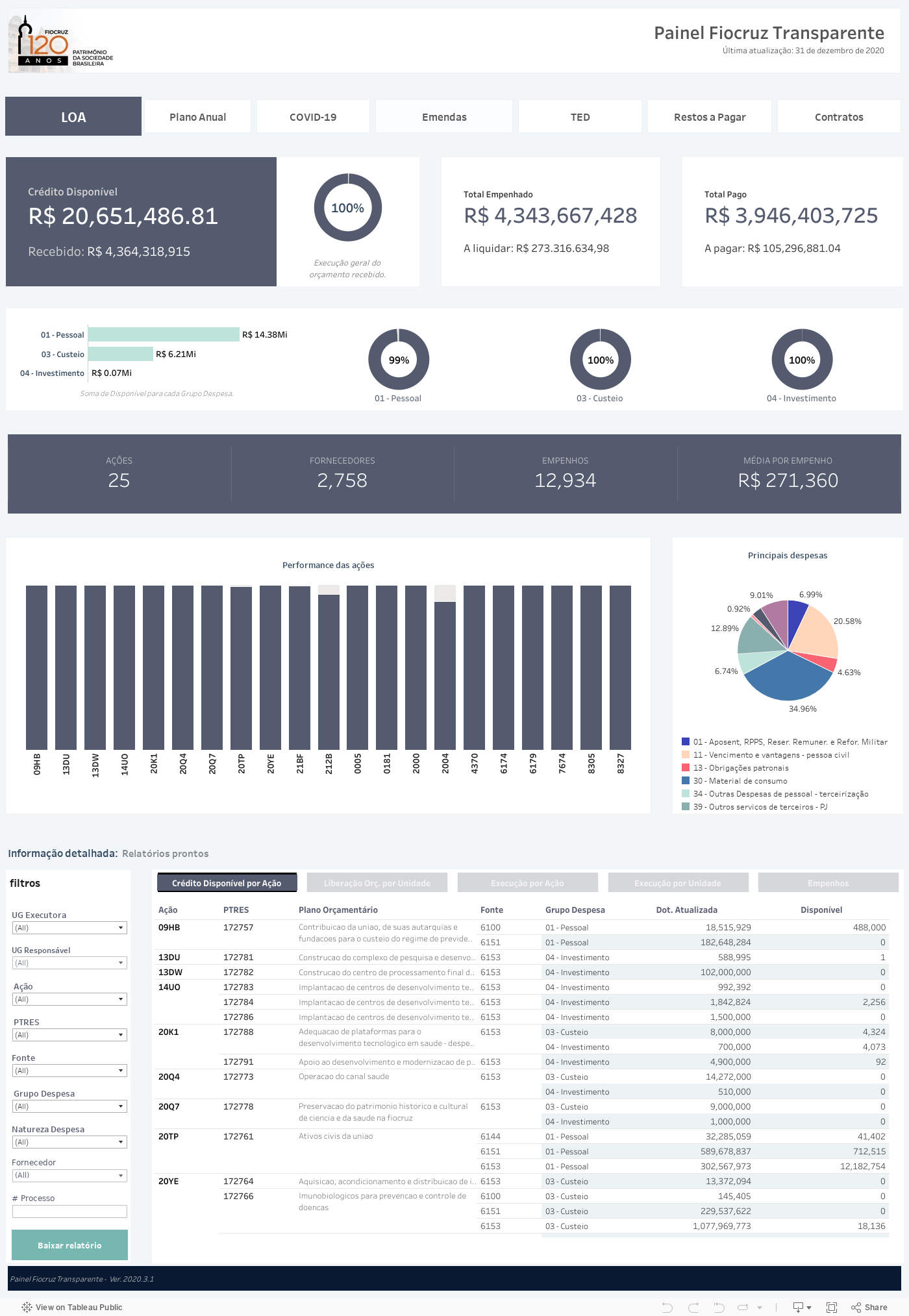Enter full screen with the Full Screen icon

coord(832,1307)
